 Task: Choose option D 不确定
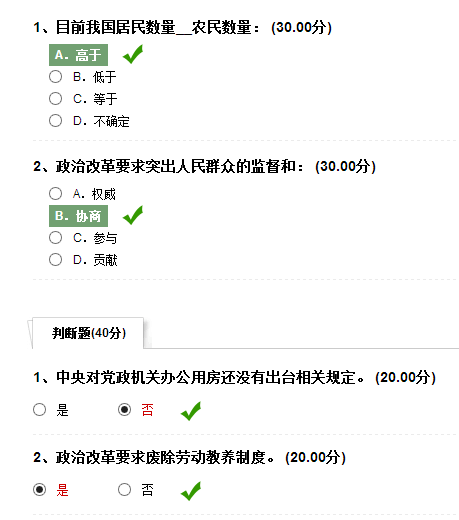pyautogui.click(x=55, y=121)
